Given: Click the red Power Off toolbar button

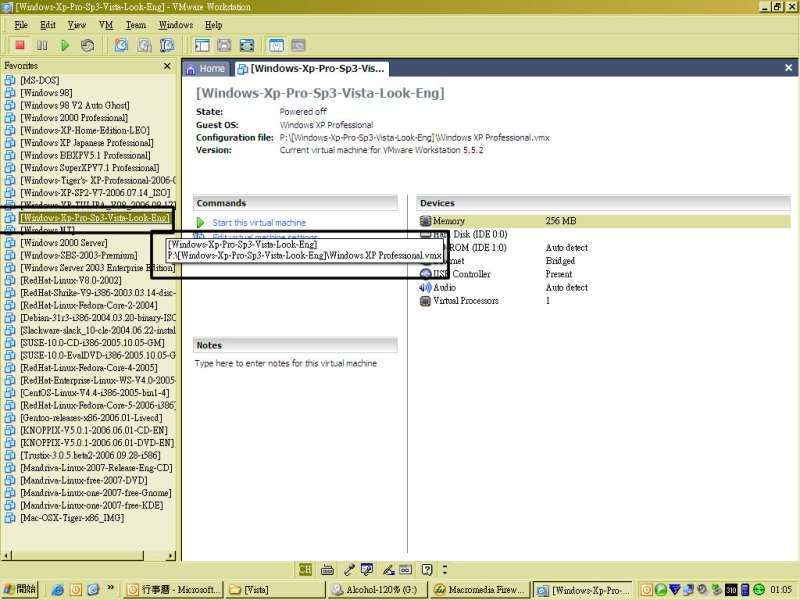Looking at the screenshot, I should pos(20,45).
